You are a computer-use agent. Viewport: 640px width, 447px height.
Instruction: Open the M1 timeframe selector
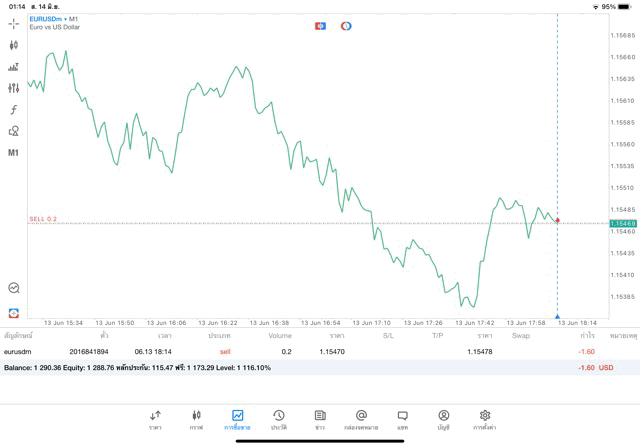click(14, 153)
